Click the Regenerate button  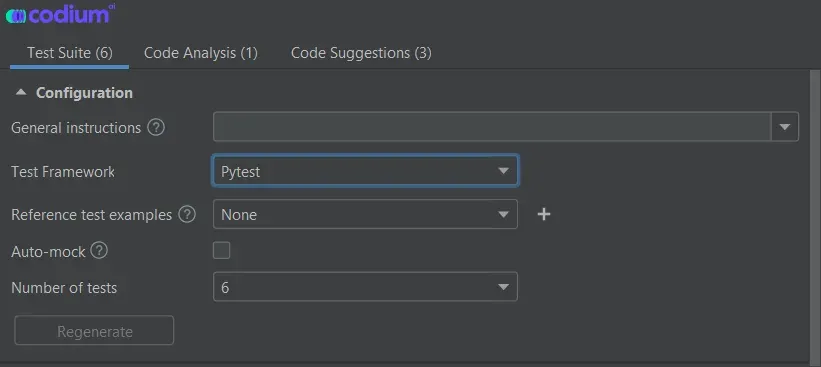tap(94, 330)
